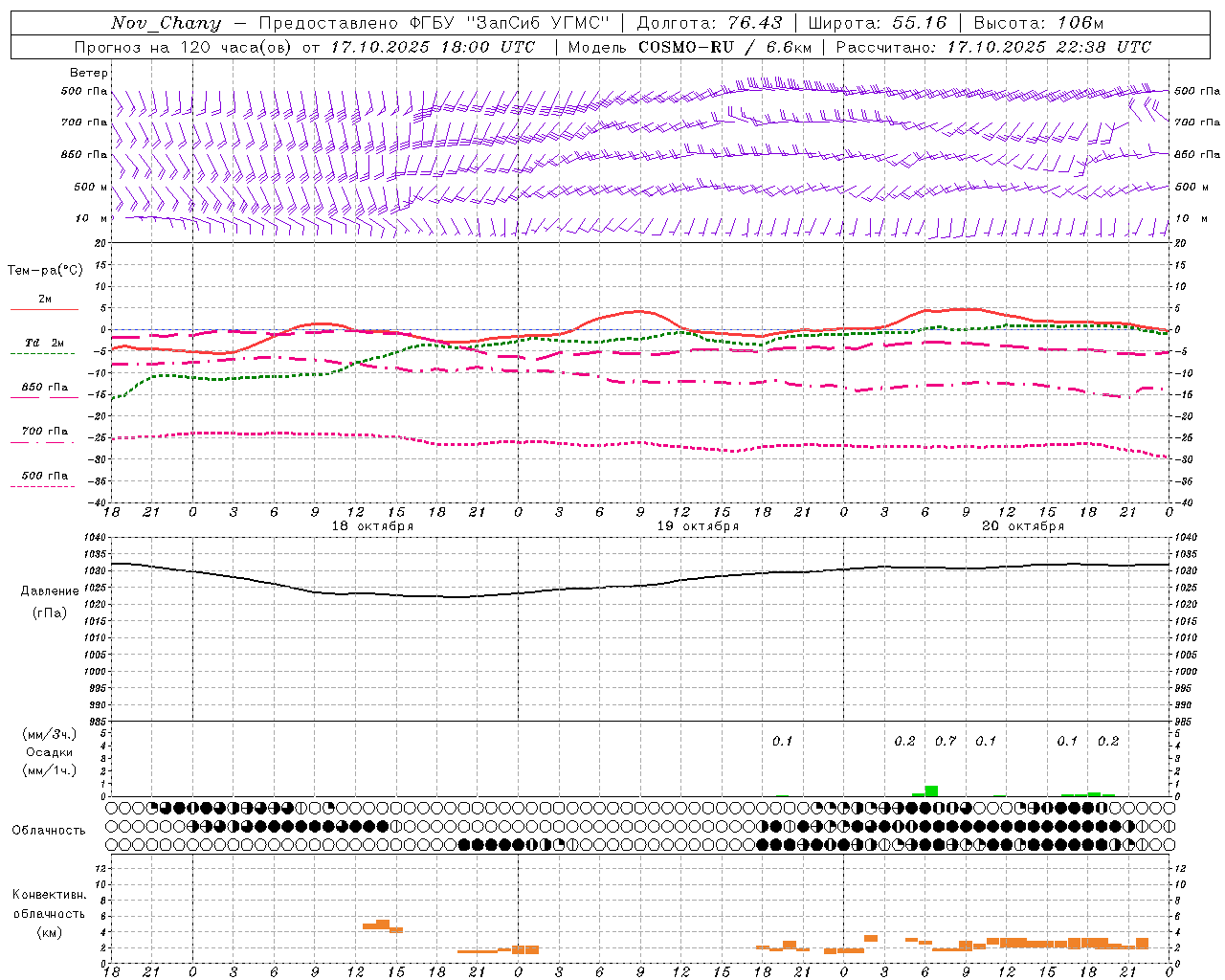The height and width of the screenshot is (980, 1225).
Task: Select forecast start time 17.10.2025 18:00 UTC
Action: click(433, 47)
